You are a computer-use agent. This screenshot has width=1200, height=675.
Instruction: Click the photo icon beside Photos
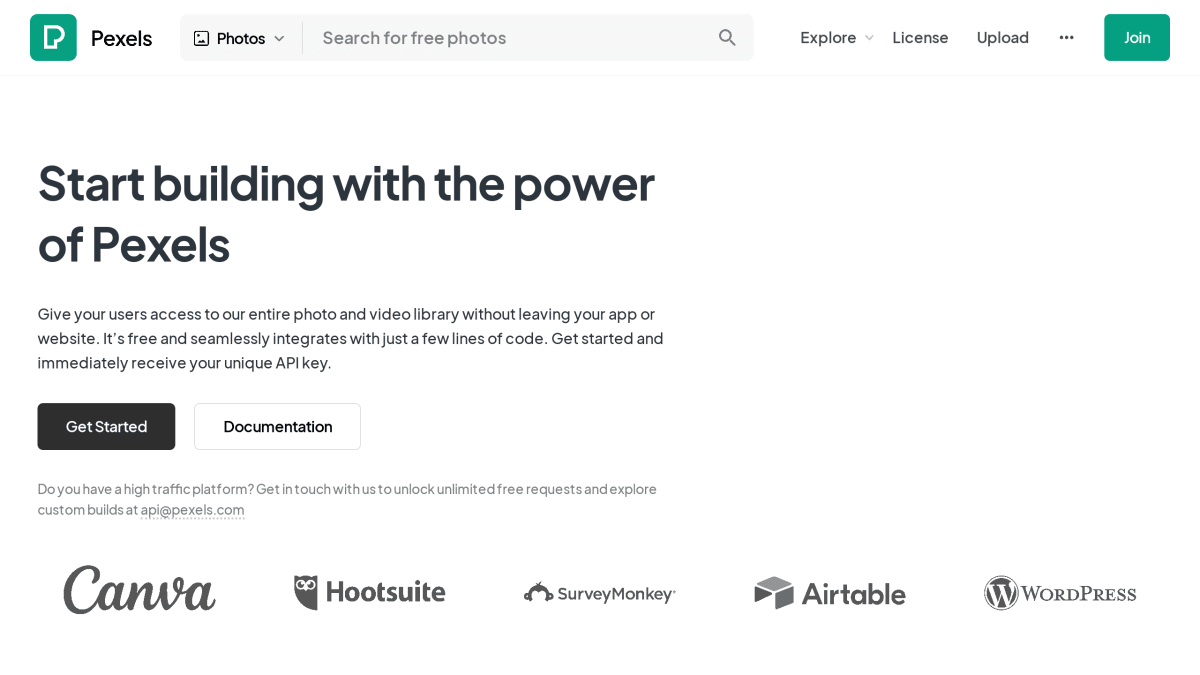tap(201, 38)
